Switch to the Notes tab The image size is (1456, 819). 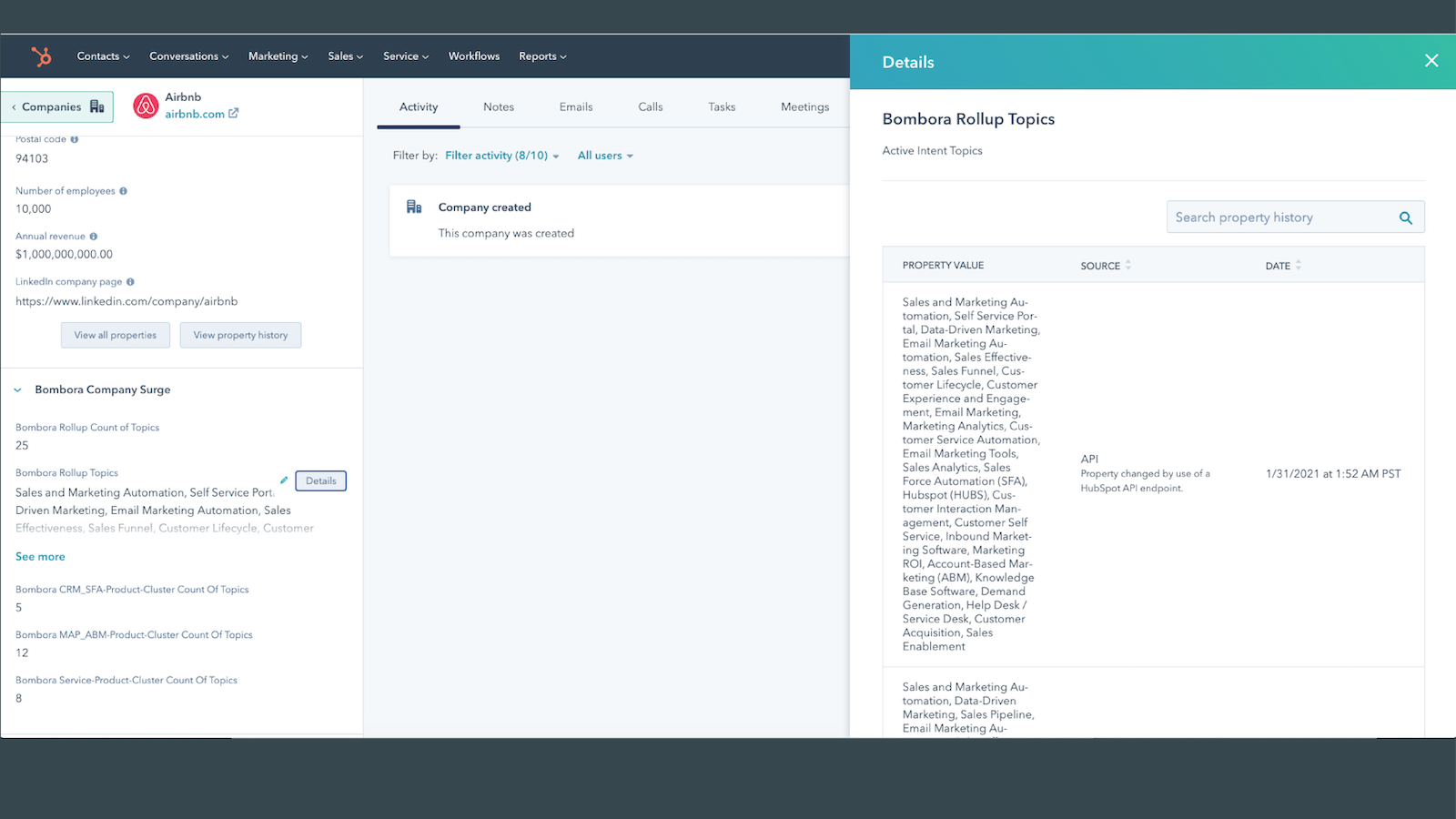coord(498,106)
